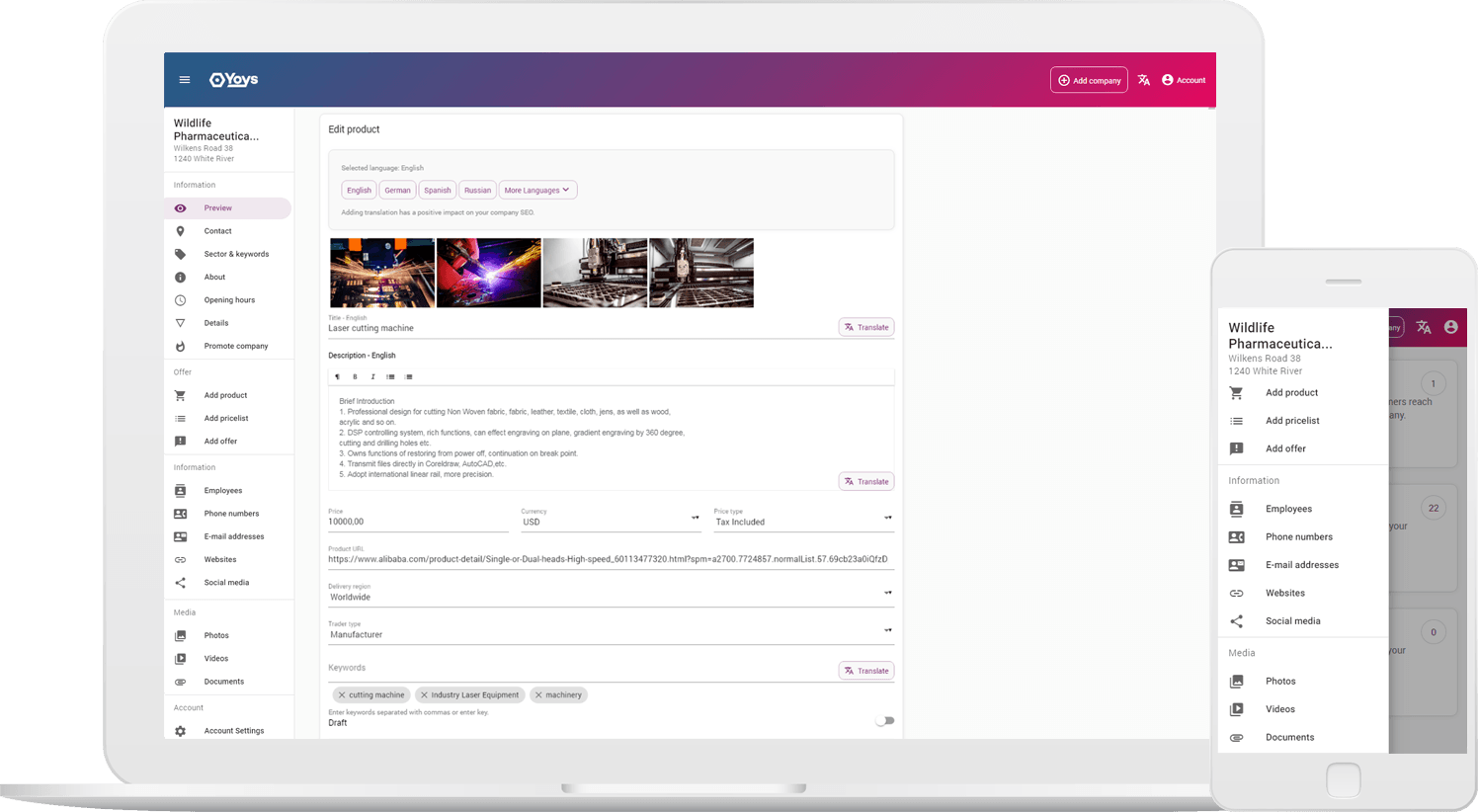Open the Delivery region Worldwide dropdown
1478x812 pixels.
[610, 596]
